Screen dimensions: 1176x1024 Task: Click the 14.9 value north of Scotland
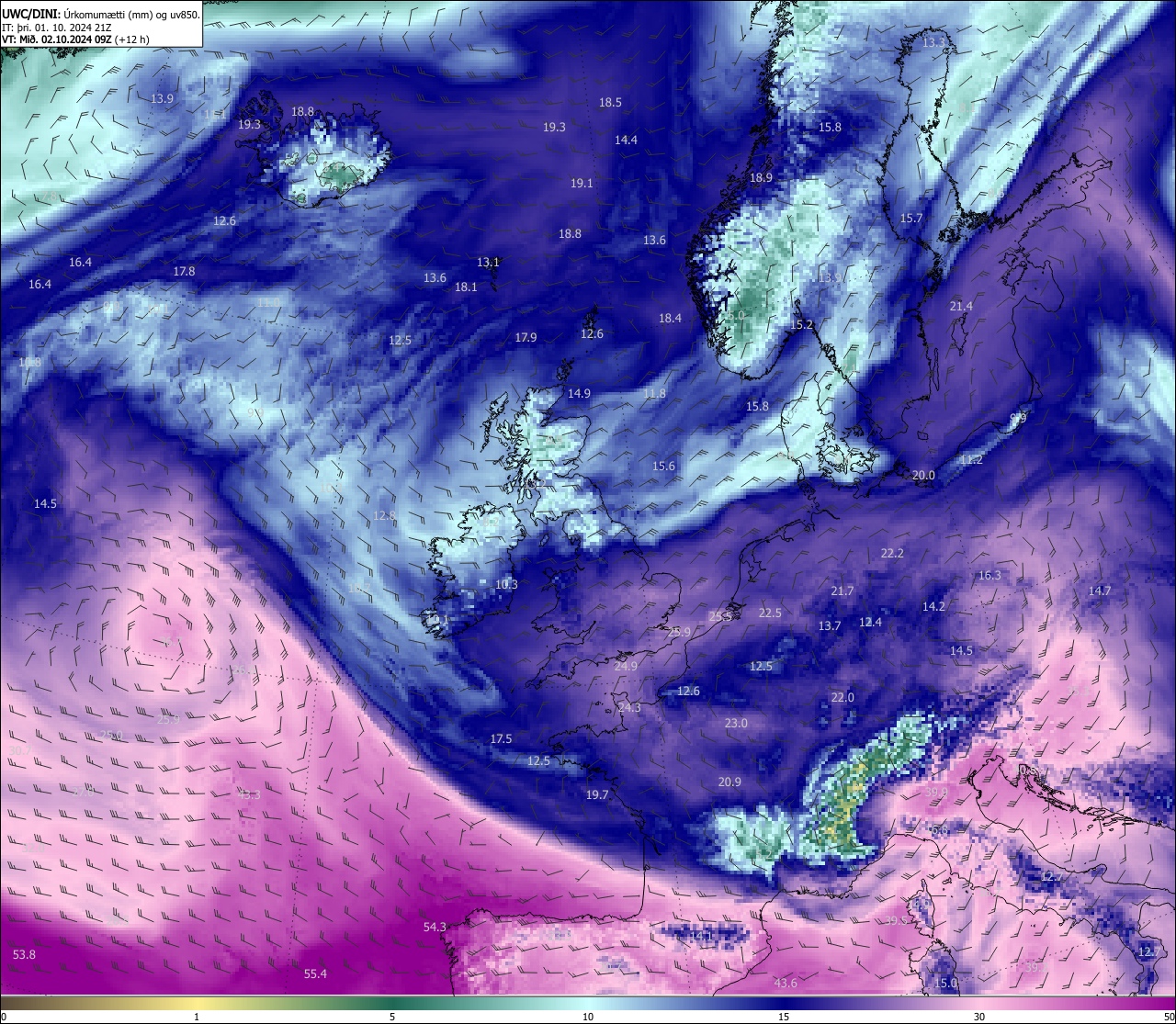(x=579, y=393)
